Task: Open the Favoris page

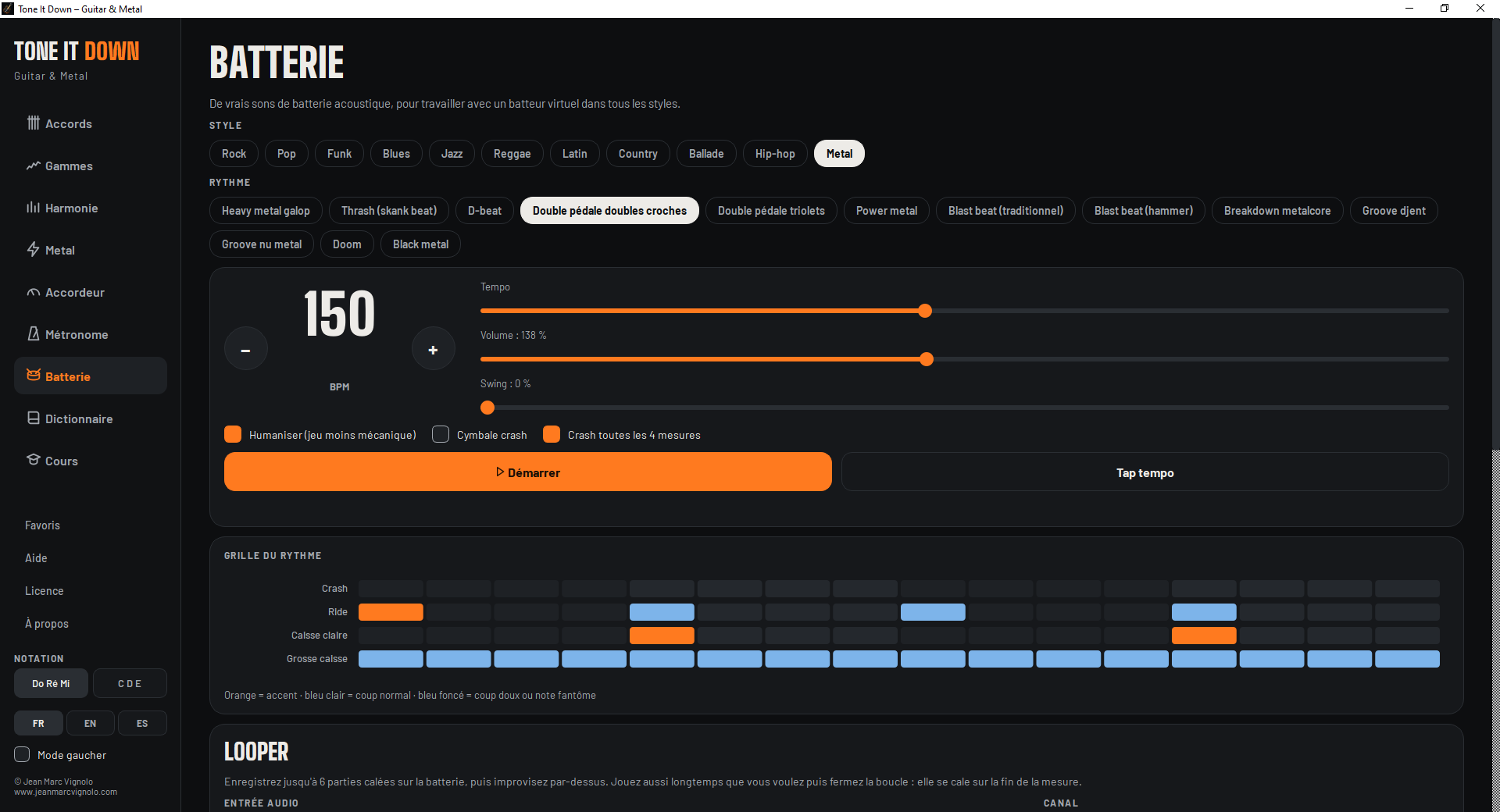Action: [x=42, y=525]
